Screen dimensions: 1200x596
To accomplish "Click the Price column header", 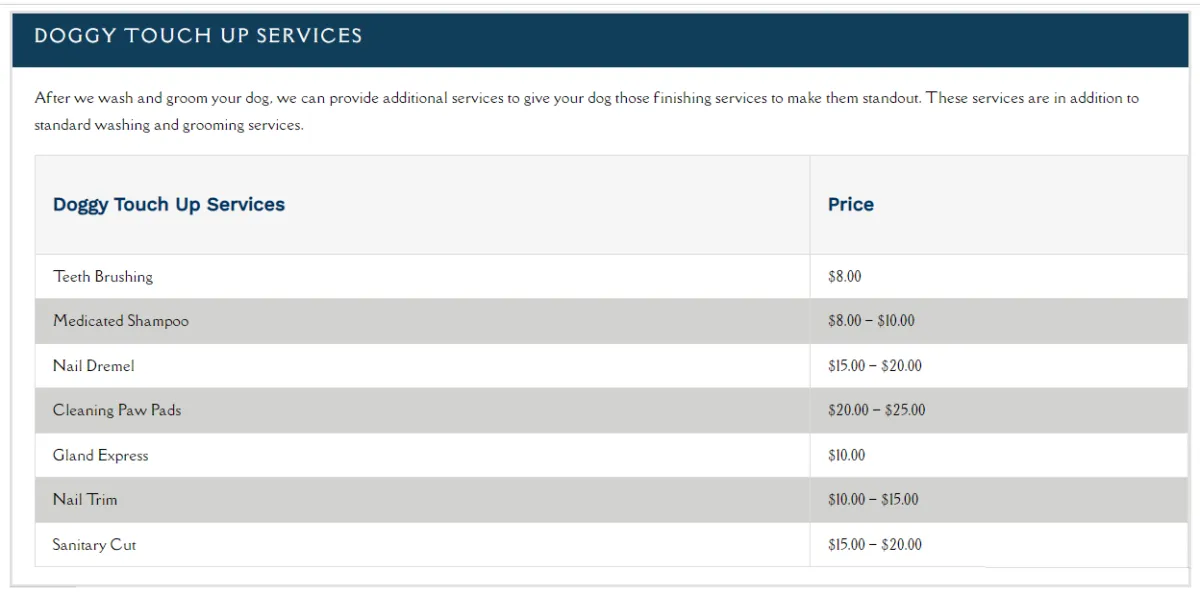I will pyautogui.click(x=851, y=204).
